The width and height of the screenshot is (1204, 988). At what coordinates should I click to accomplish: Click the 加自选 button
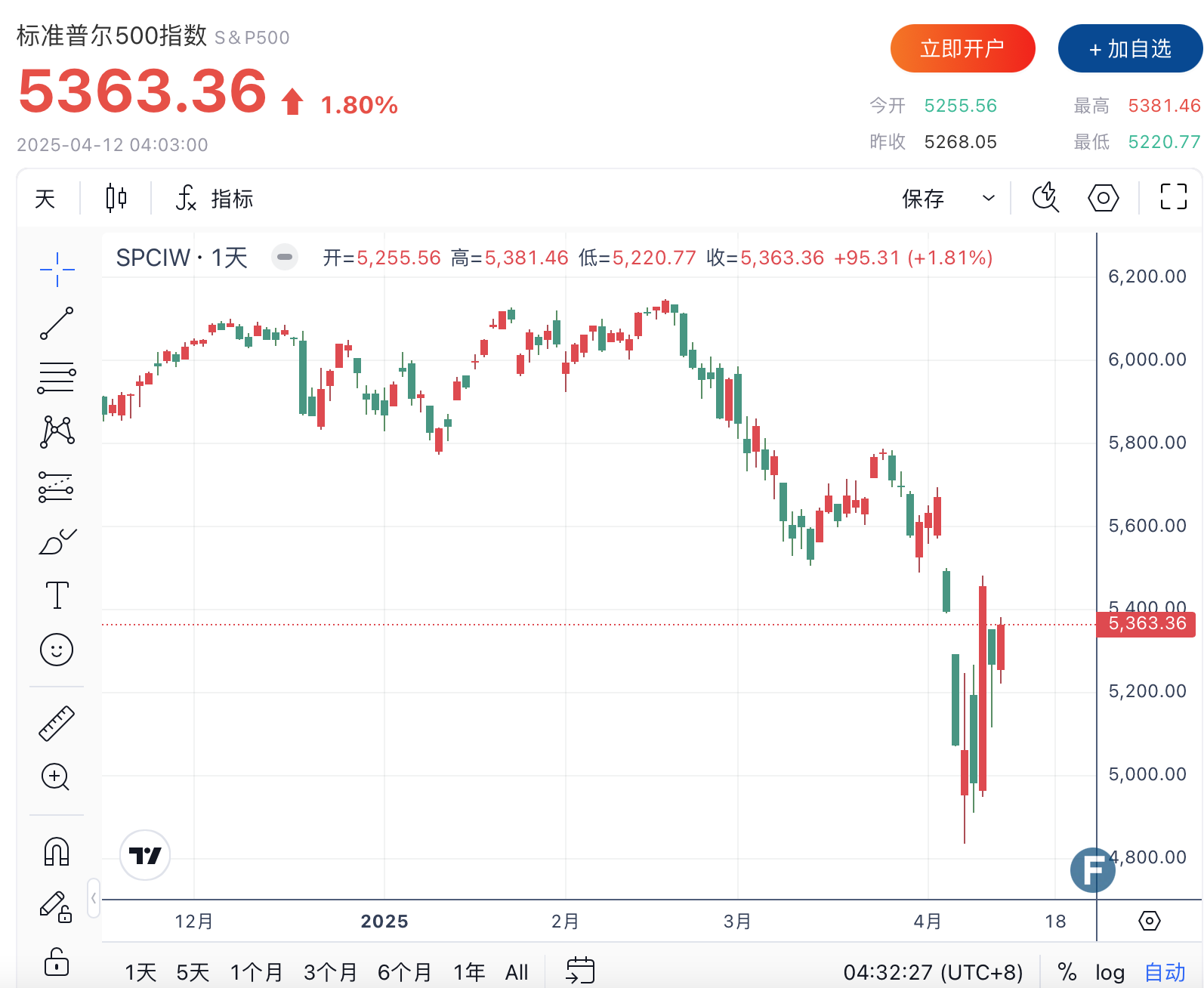1129,49
